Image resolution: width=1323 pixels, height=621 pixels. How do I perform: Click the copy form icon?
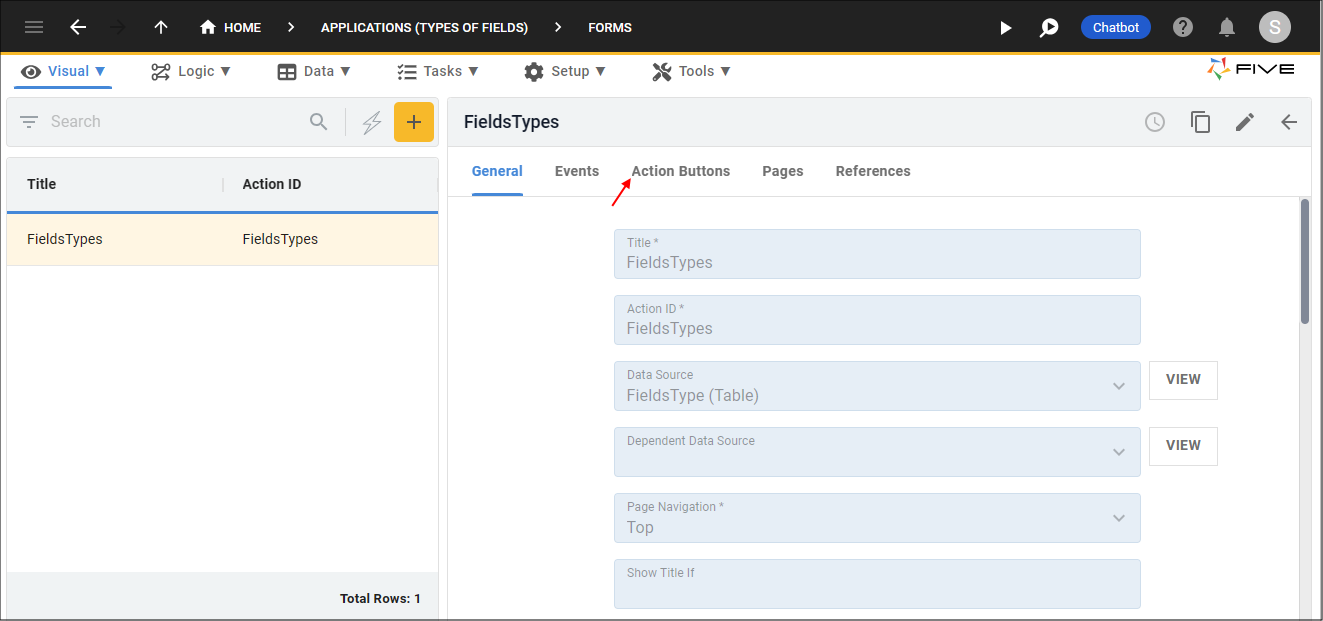point(1200,122)
